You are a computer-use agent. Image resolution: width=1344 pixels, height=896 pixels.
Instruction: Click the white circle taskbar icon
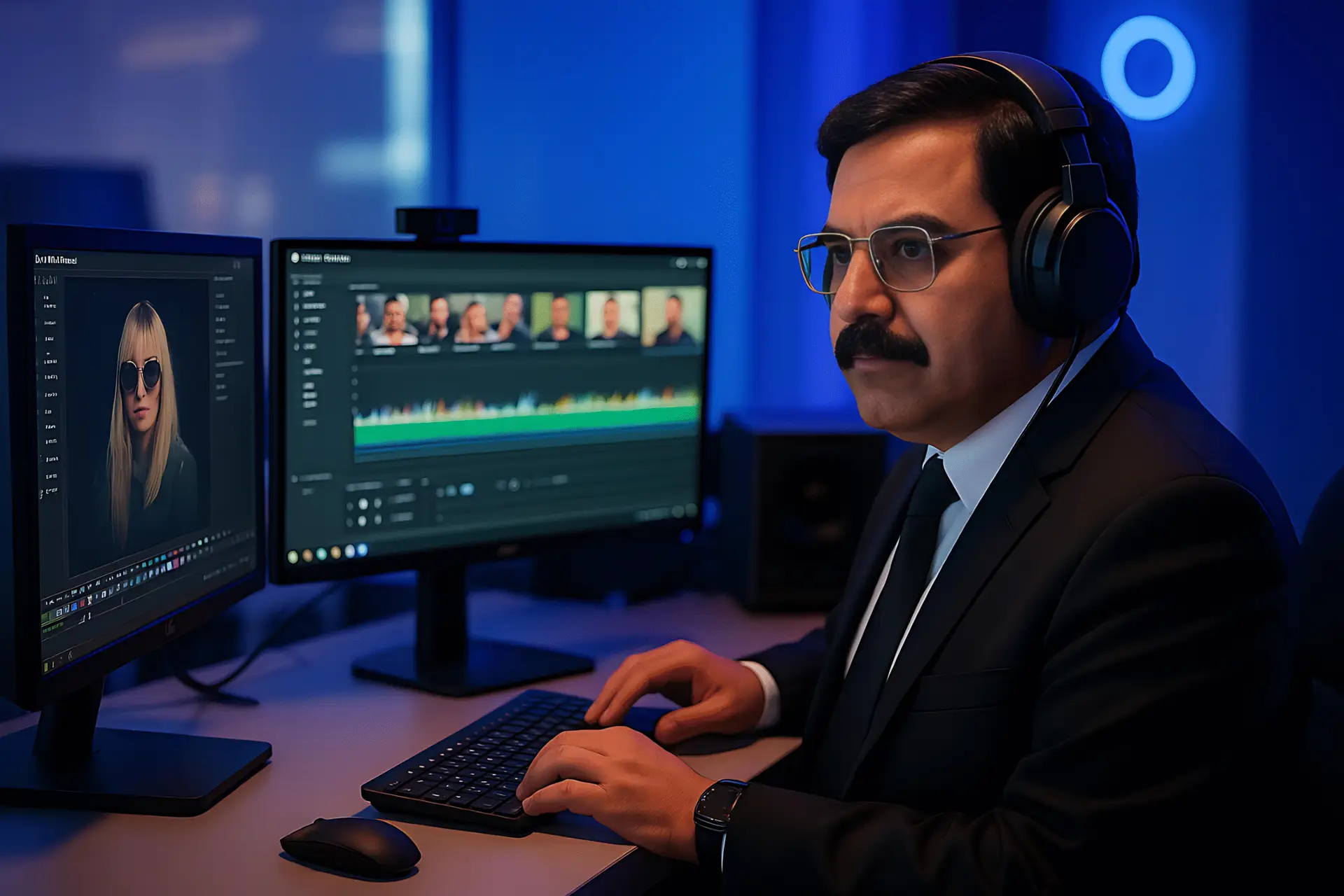[349, 552]
